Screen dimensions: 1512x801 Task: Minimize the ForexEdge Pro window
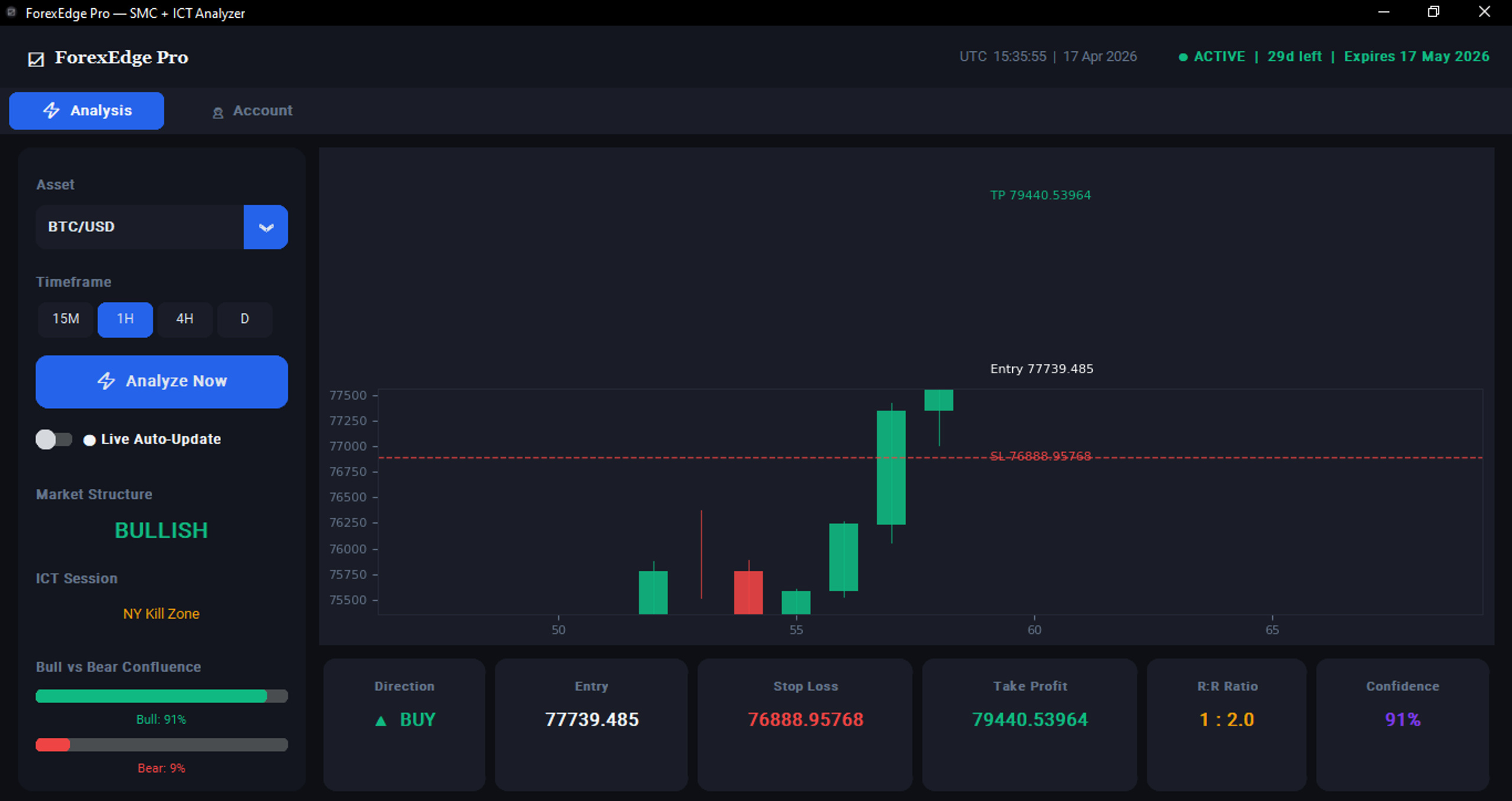click(1383, 12)
